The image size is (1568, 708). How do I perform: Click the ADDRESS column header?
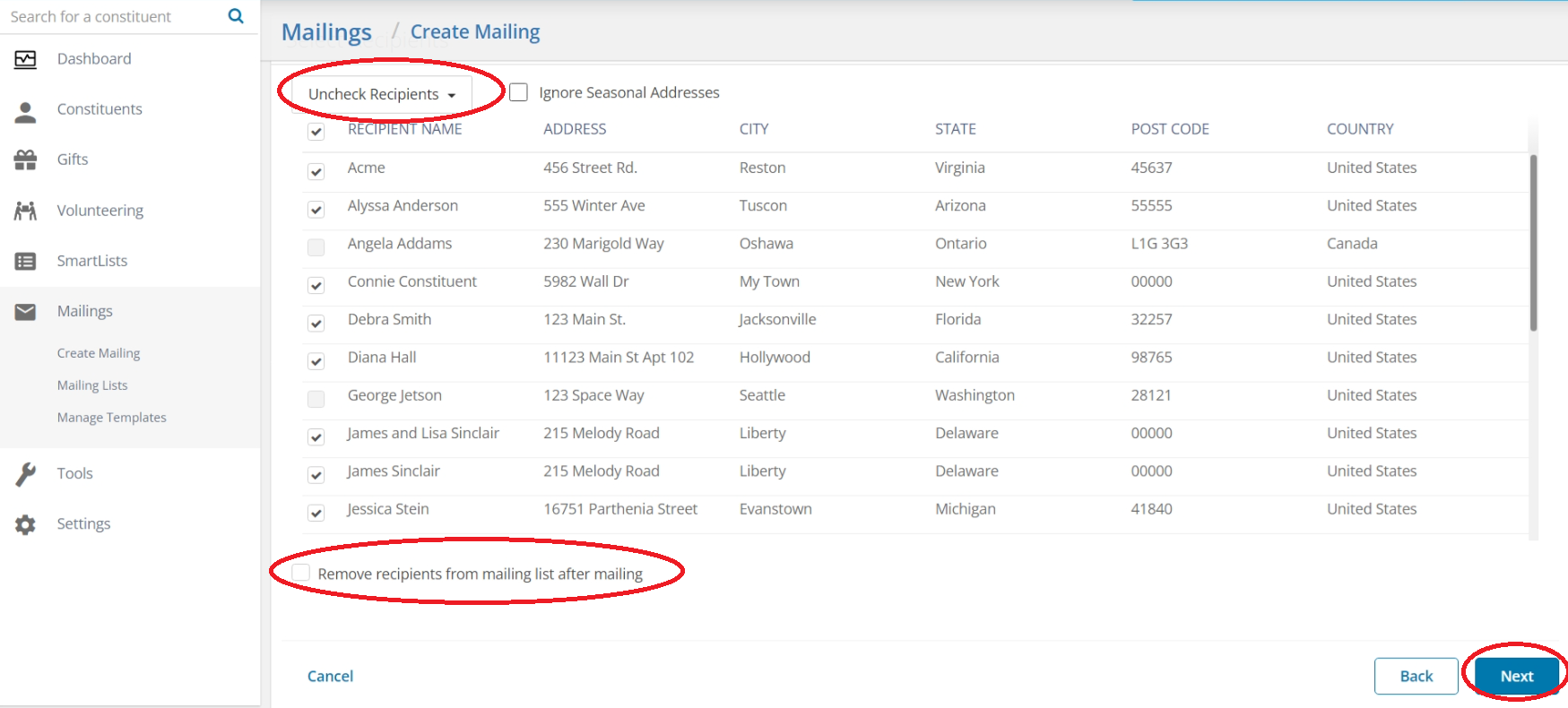point(575,129)
